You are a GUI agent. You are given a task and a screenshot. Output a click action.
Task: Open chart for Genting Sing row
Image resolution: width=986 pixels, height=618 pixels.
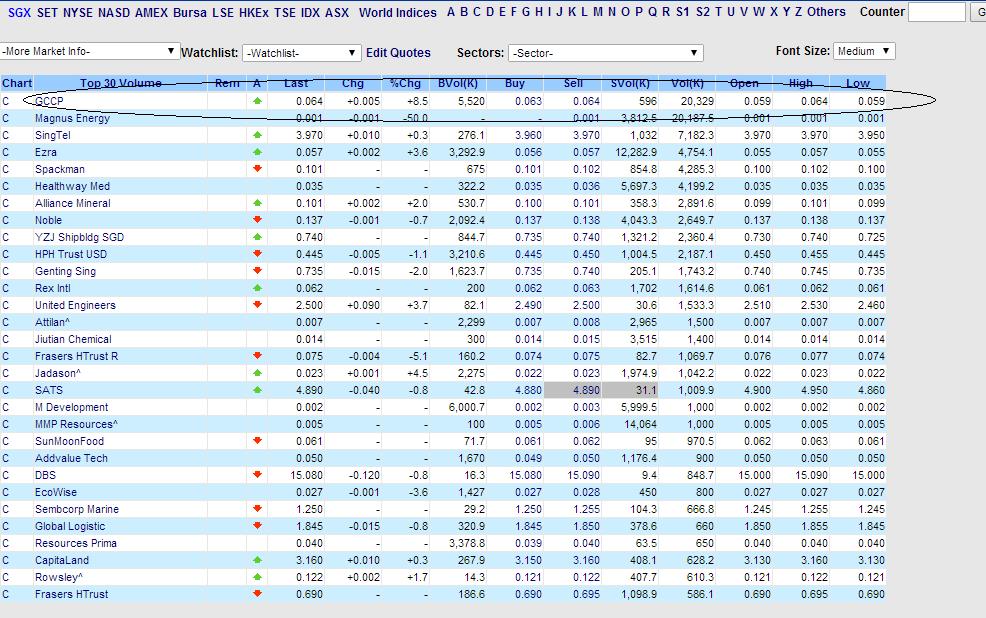(6, 271)
